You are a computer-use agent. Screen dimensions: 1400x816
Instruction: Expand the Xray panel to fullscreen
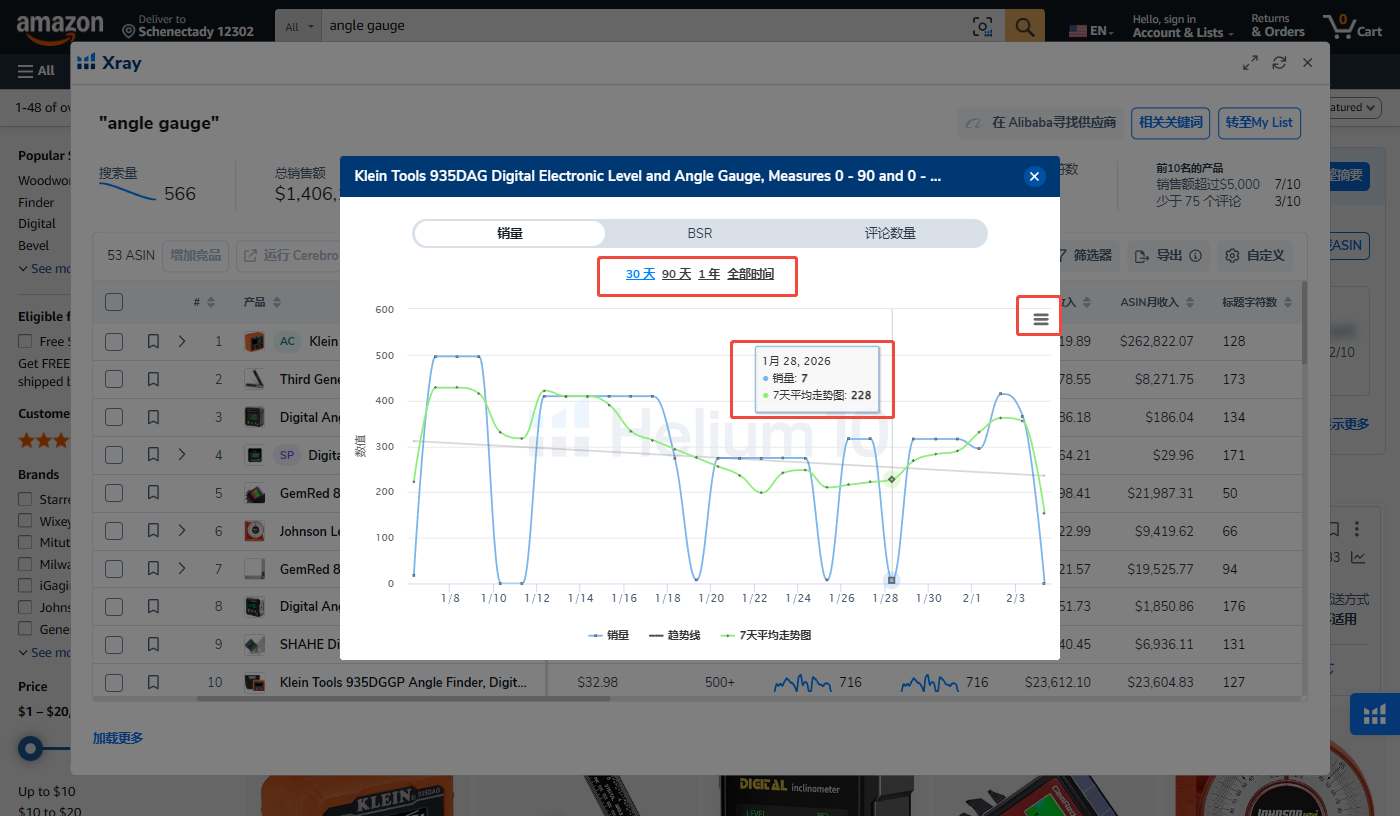[x=1250, y=63]
